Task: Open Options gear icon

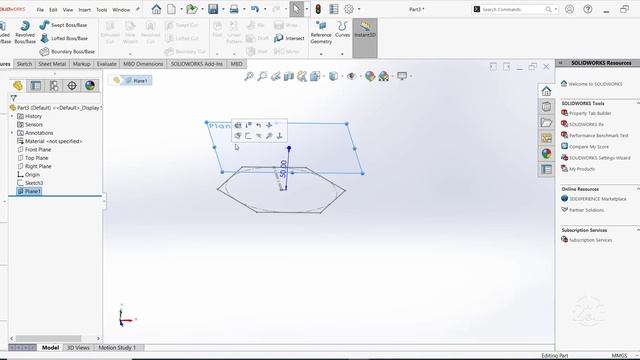Action: click(x=349, y=9)
